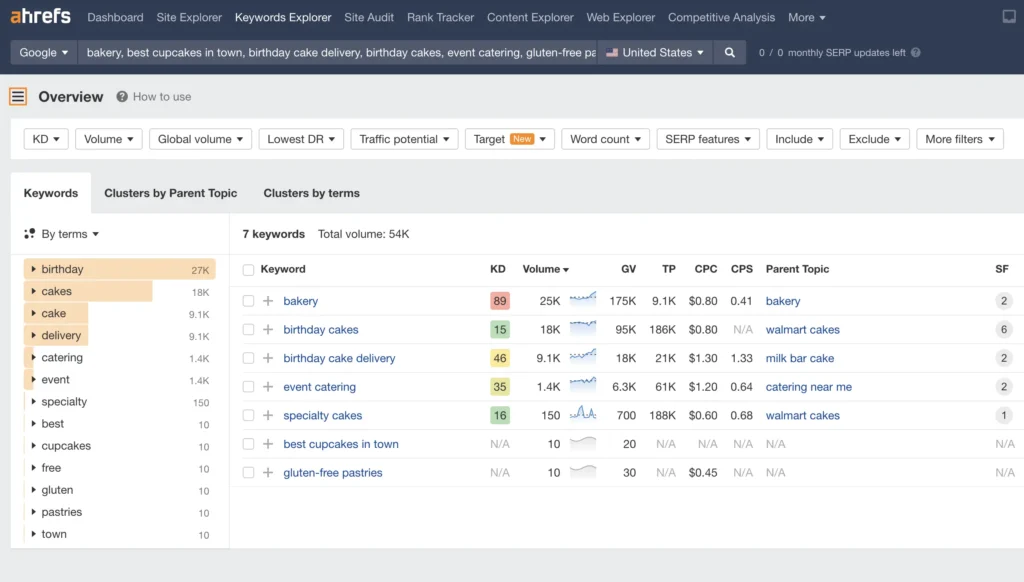This screenshot has height=582, width=1024.
Task: Expand the catering term group
Action: (33, 357)
